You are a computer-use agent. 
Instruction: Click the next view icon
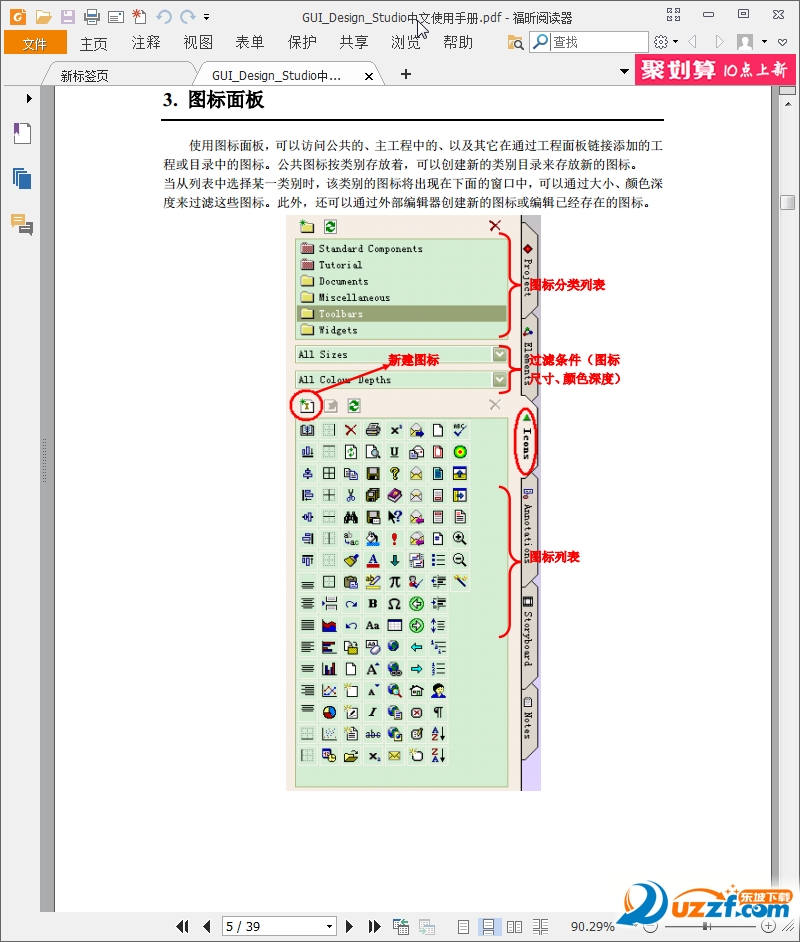pos(426,926)
